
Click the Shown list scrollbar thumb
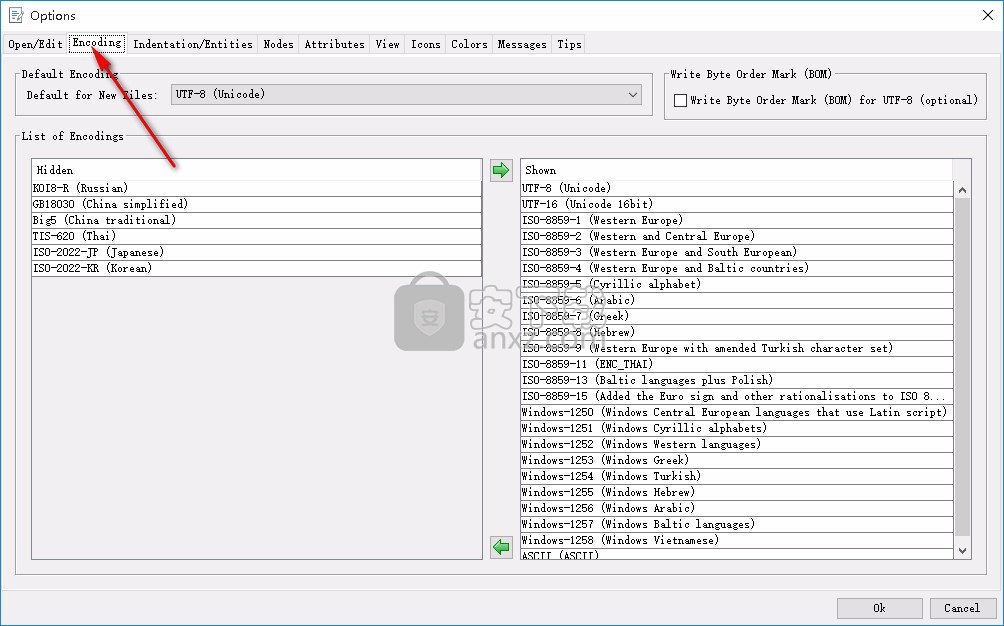tap(962, 366)
